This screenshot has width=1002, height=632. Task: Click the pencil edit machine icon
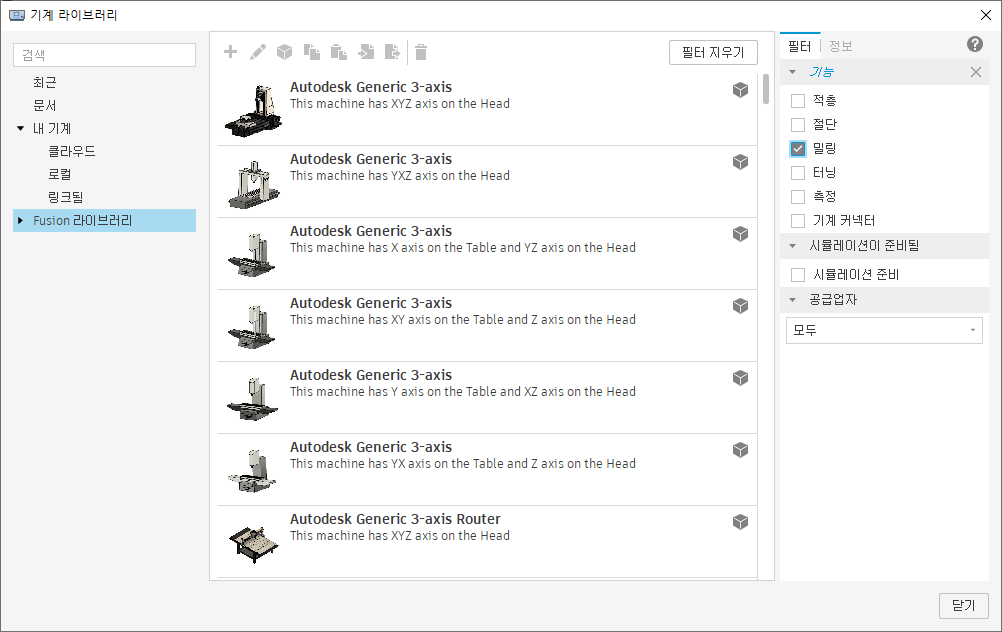258,52
